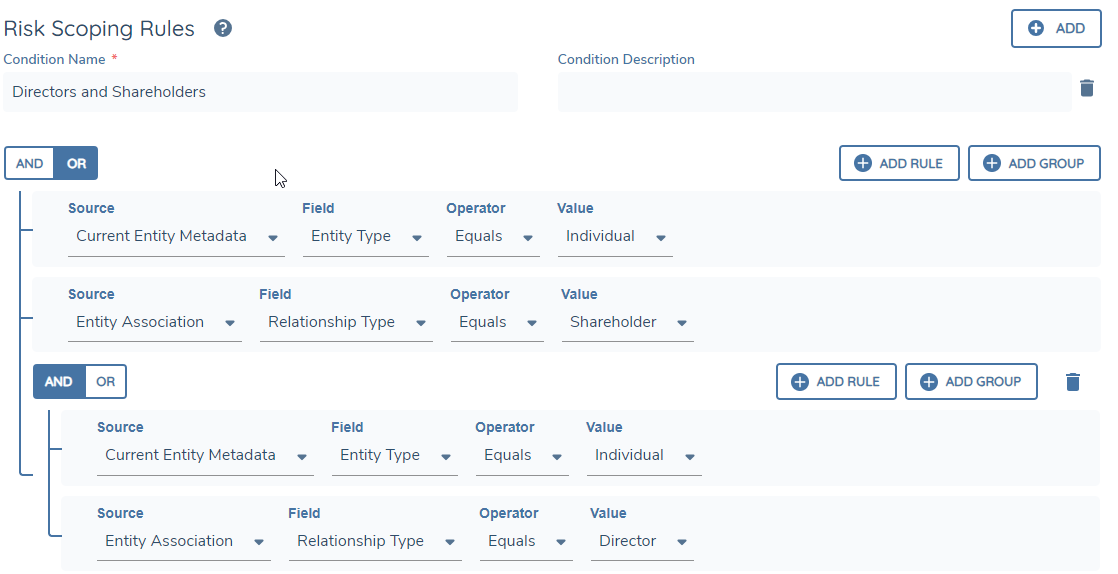Add rule to the nested group
Screen dimensions: 1118x574
click(836, 382)
